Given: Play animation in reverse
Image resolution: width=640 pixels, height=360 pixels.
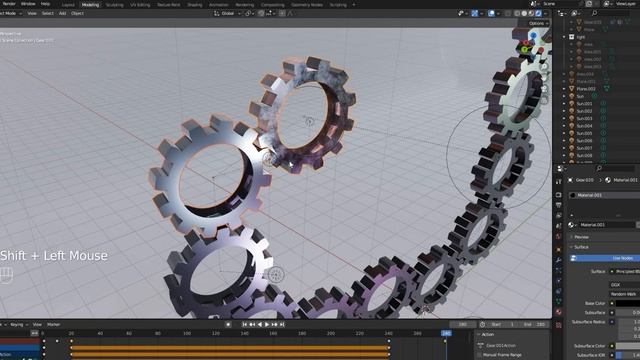Looking at the screenshot, I should [x=260, y=324].
